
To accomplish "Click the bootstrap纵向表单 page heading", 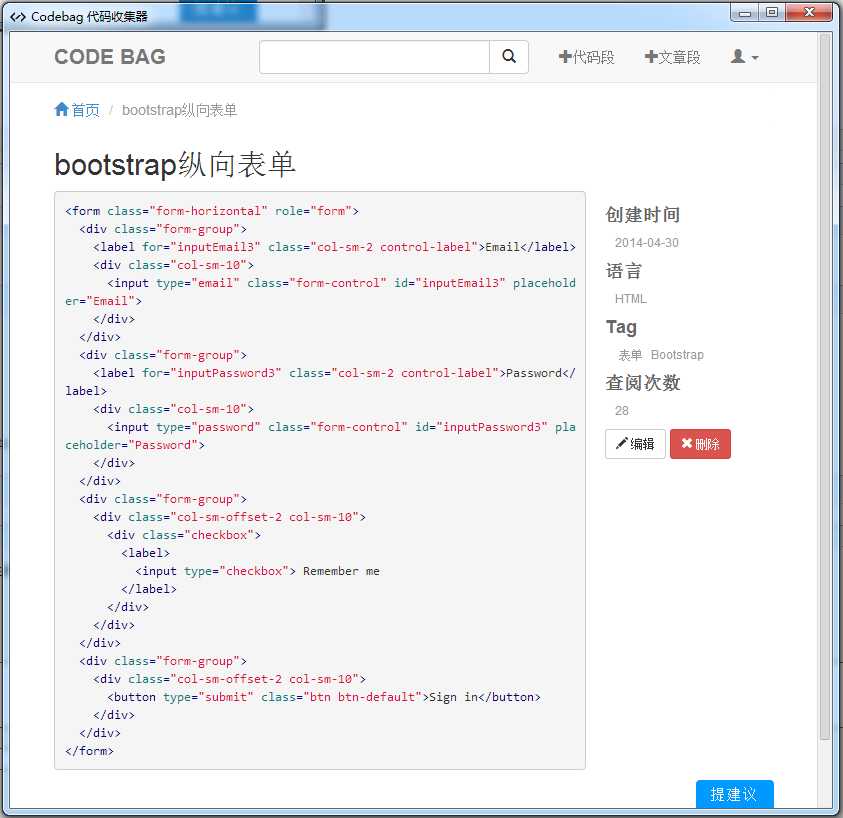I will (x=175, y=164).
